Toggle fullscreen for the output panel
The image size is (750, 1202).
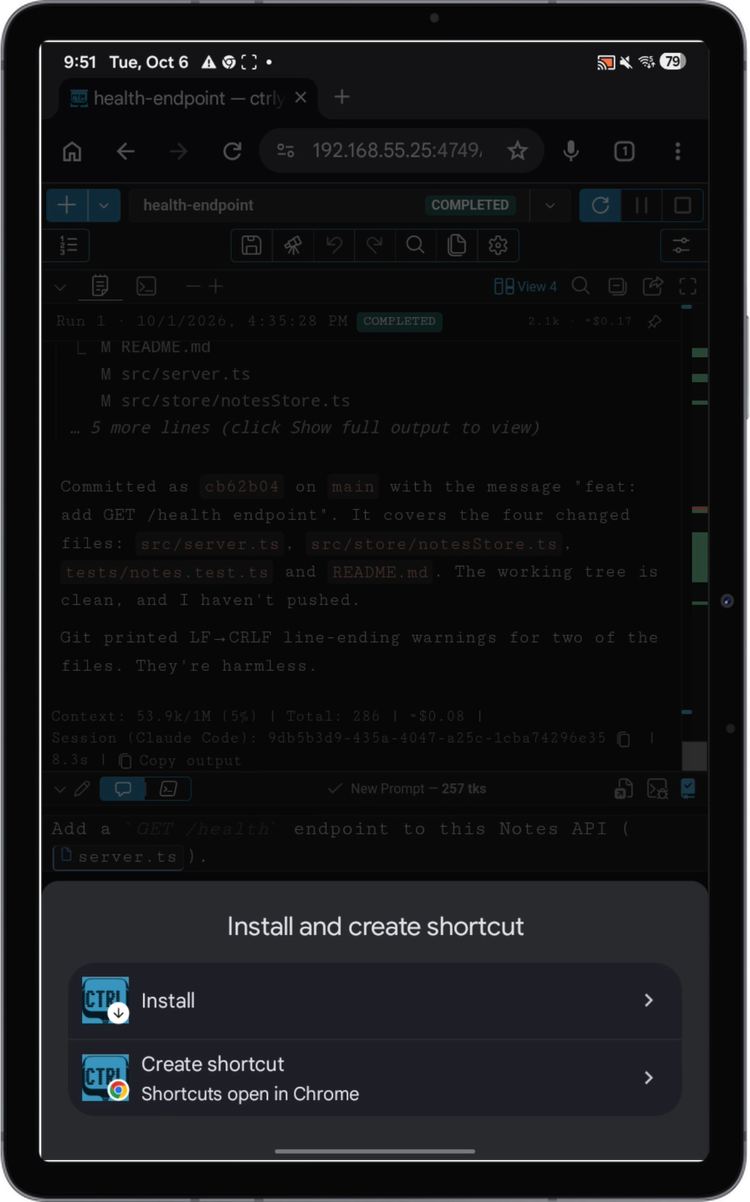687,287
